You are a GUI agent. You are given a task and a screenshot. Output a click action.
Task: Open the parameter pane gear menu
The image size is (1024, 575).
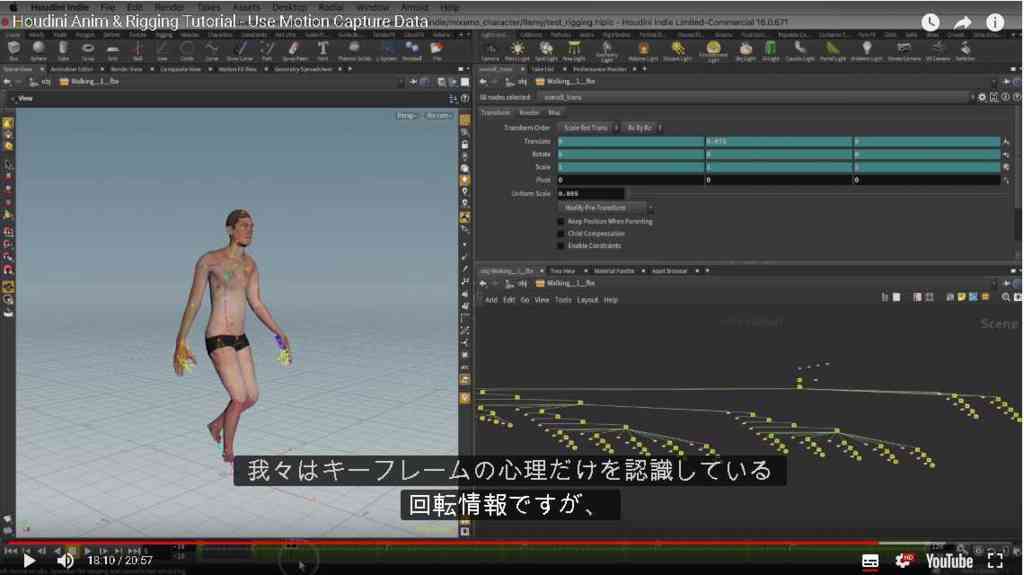click(982, 97)
